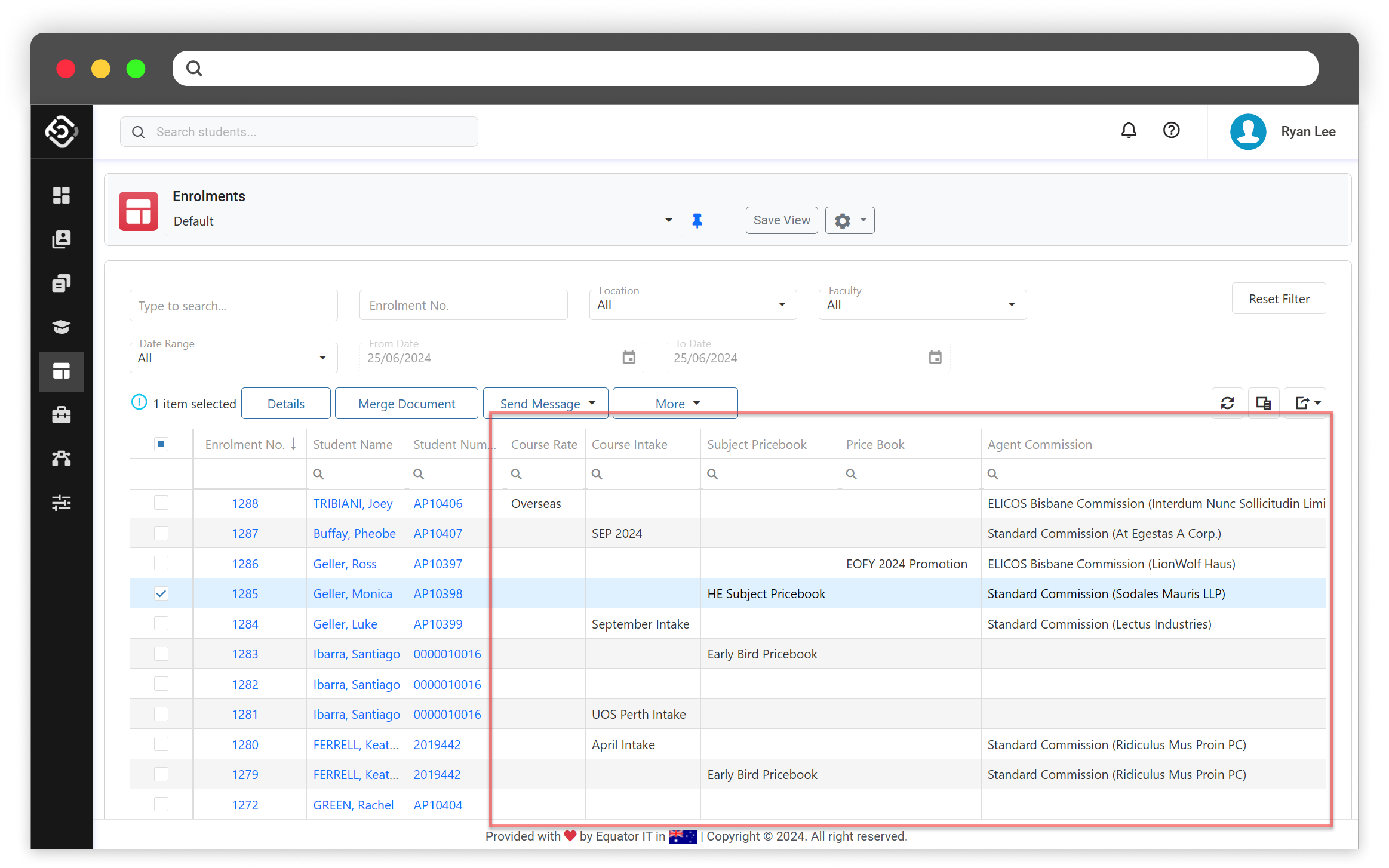Toggle the select-all header checkbox
The image size is (1389, 868).
(161, 444)
